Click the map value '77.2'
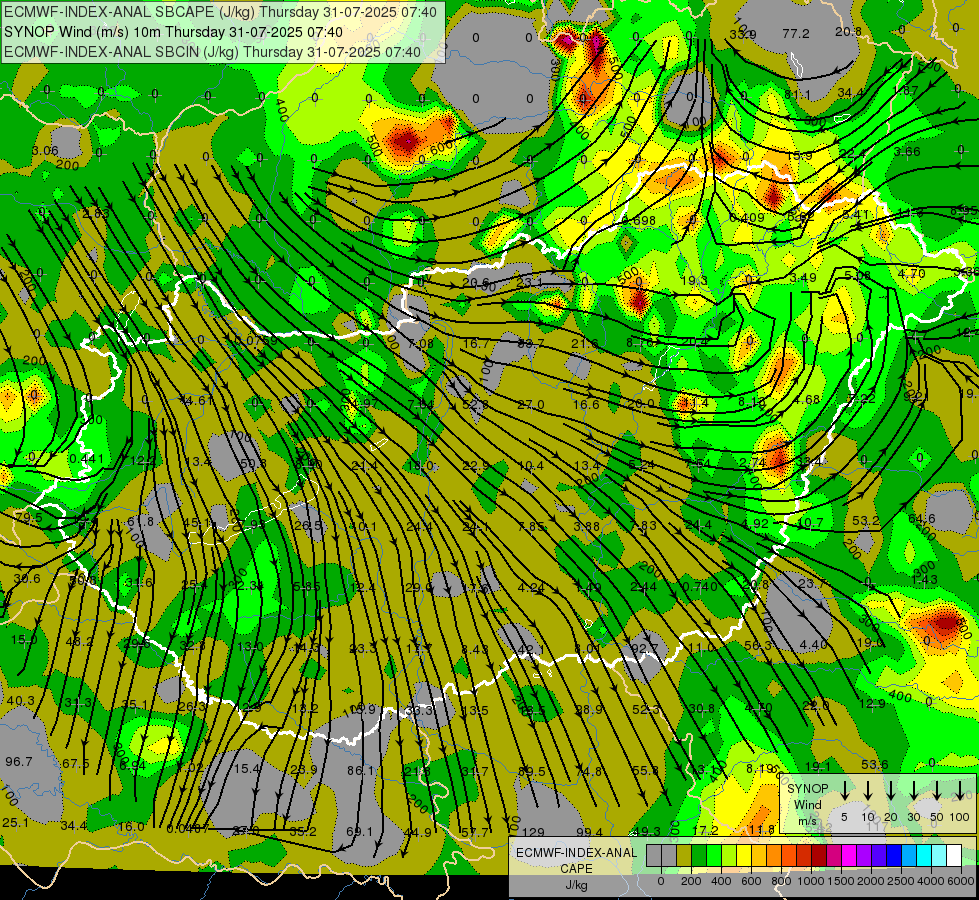Image resolution: width=979 pixels, height=900 pixels. [796, 34]
